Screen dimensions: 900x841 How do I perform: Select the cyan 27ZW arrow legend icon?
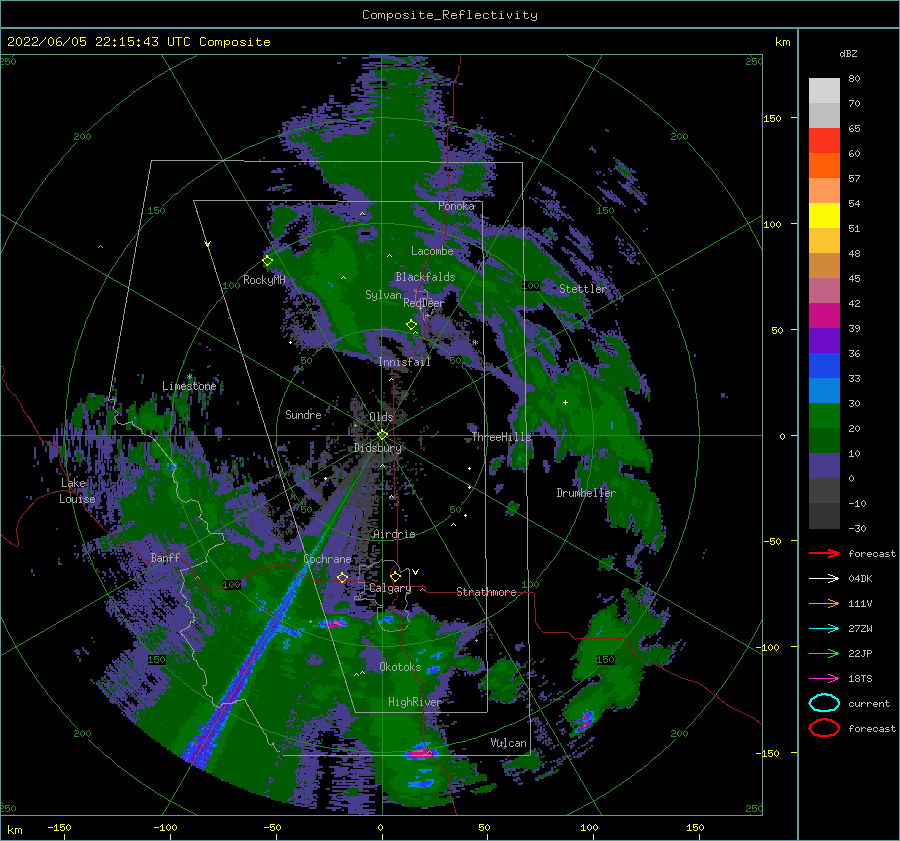pos(824,629)
